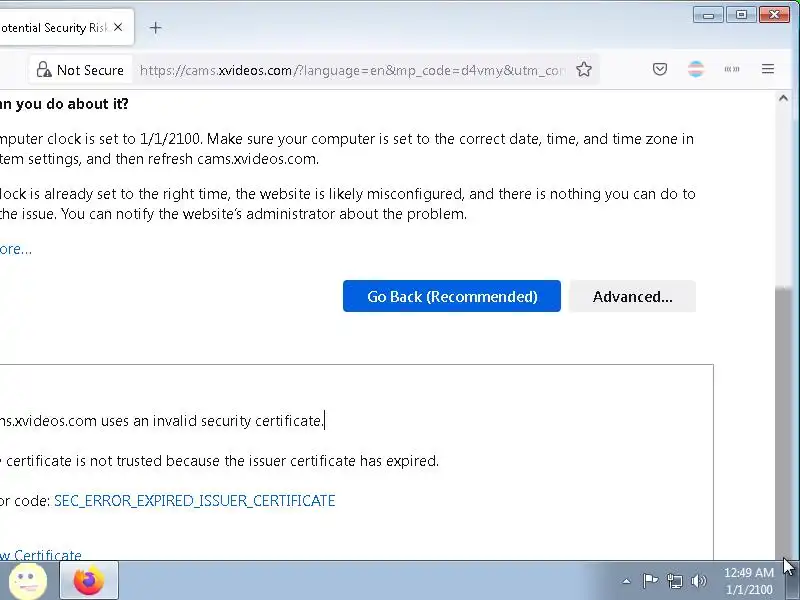Click text 'the issuer certificate has expired.'
The height and width of the screenshot is (600, 800).
[331, 461]
